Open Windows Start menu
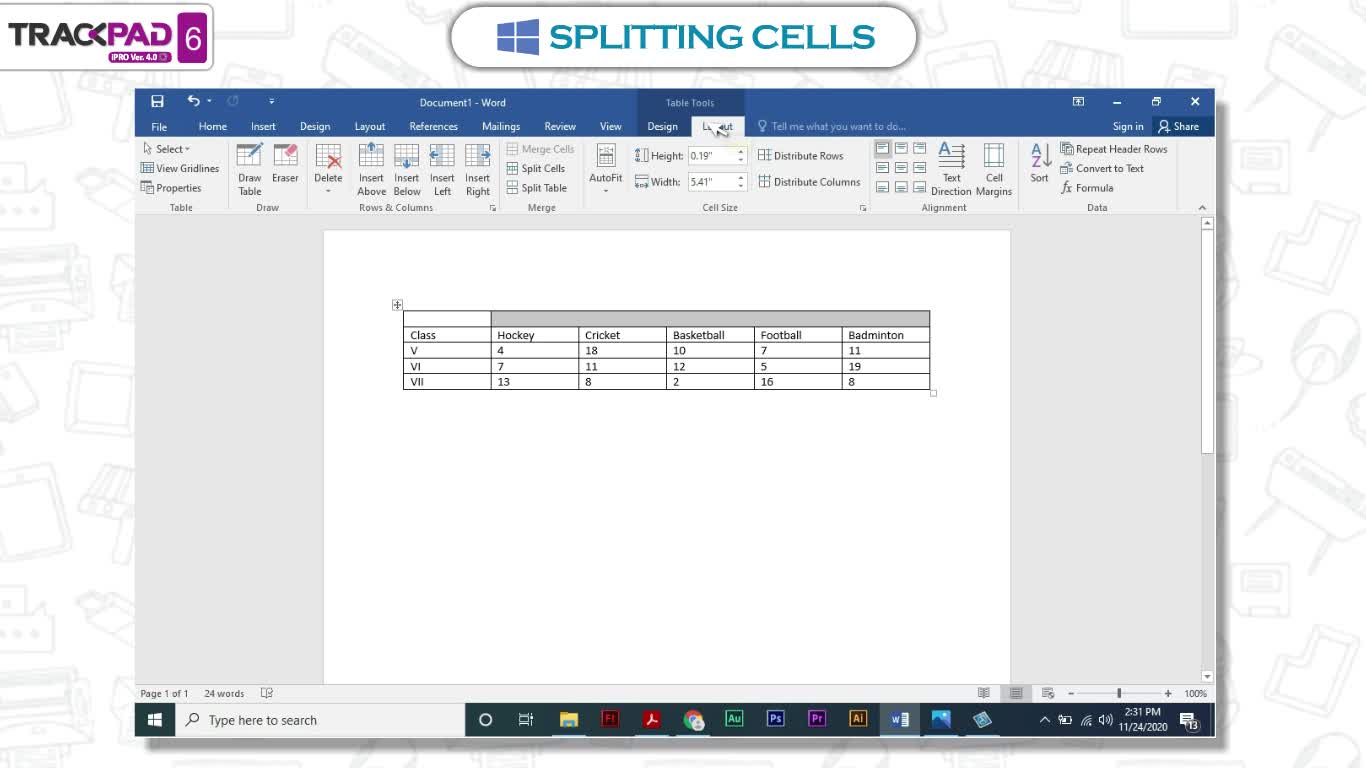1366x768 pixels. pos(155,719)
